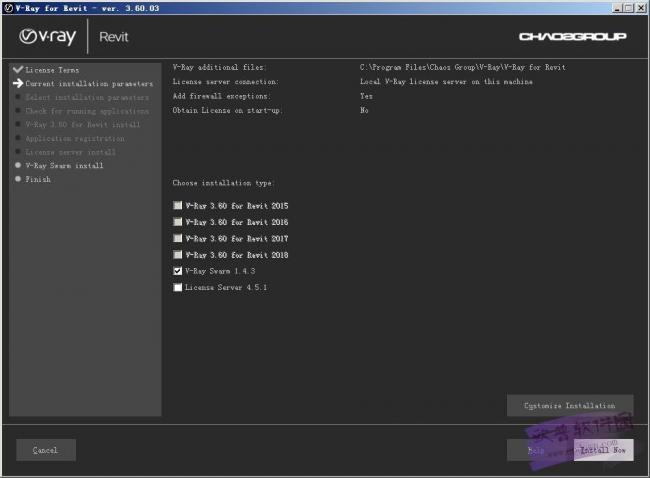
Task: Click the V-Ray logo in header
Action: pos(48,37)
